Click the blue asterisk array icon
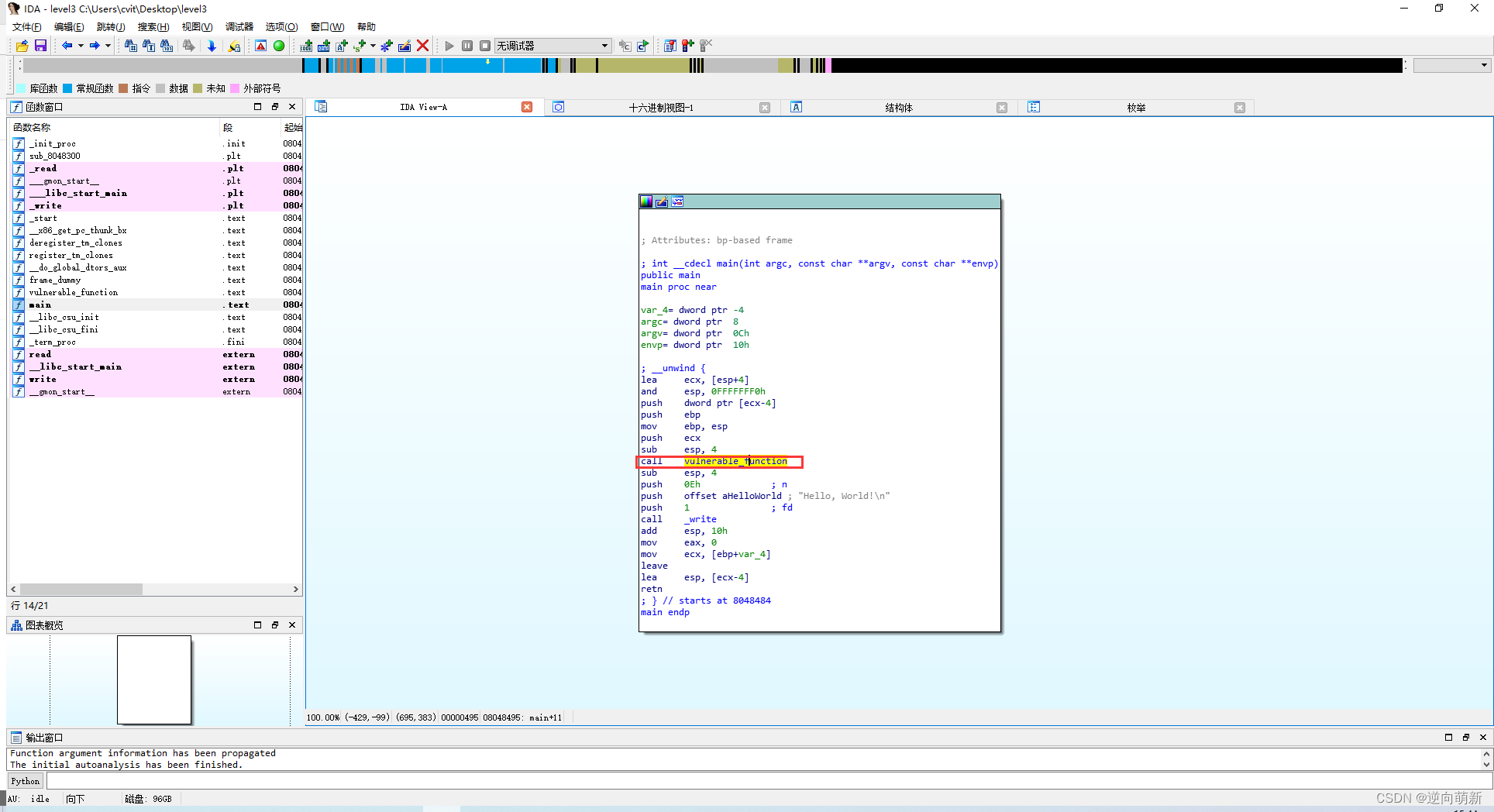The image size is (1494, 812). point(386,46)
